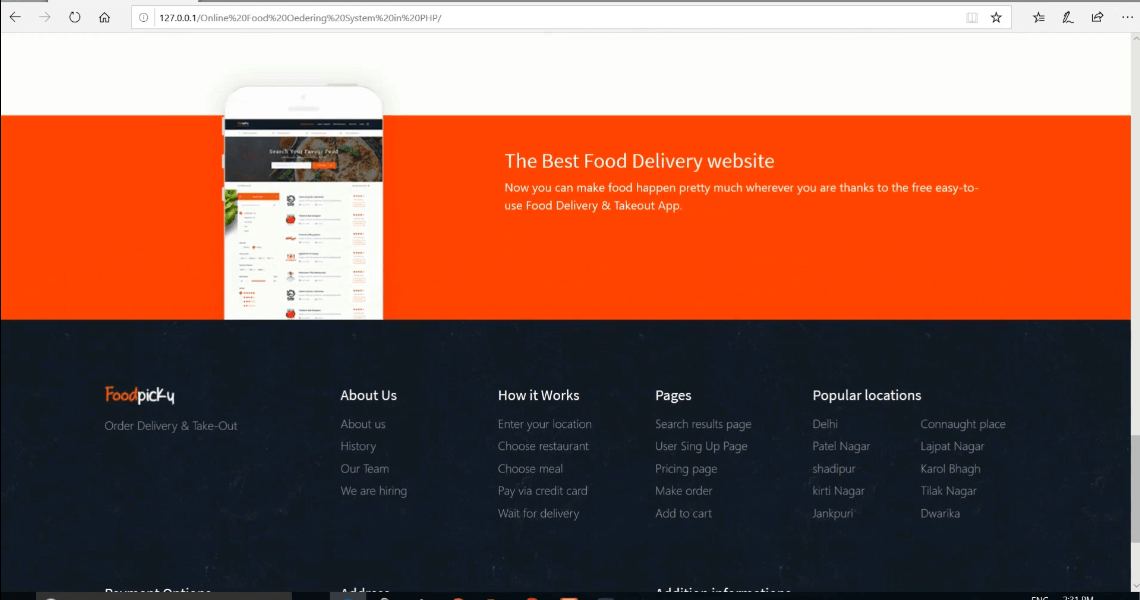Click the browser Back arrow
Screen dimensions: 1140x600
15,17
